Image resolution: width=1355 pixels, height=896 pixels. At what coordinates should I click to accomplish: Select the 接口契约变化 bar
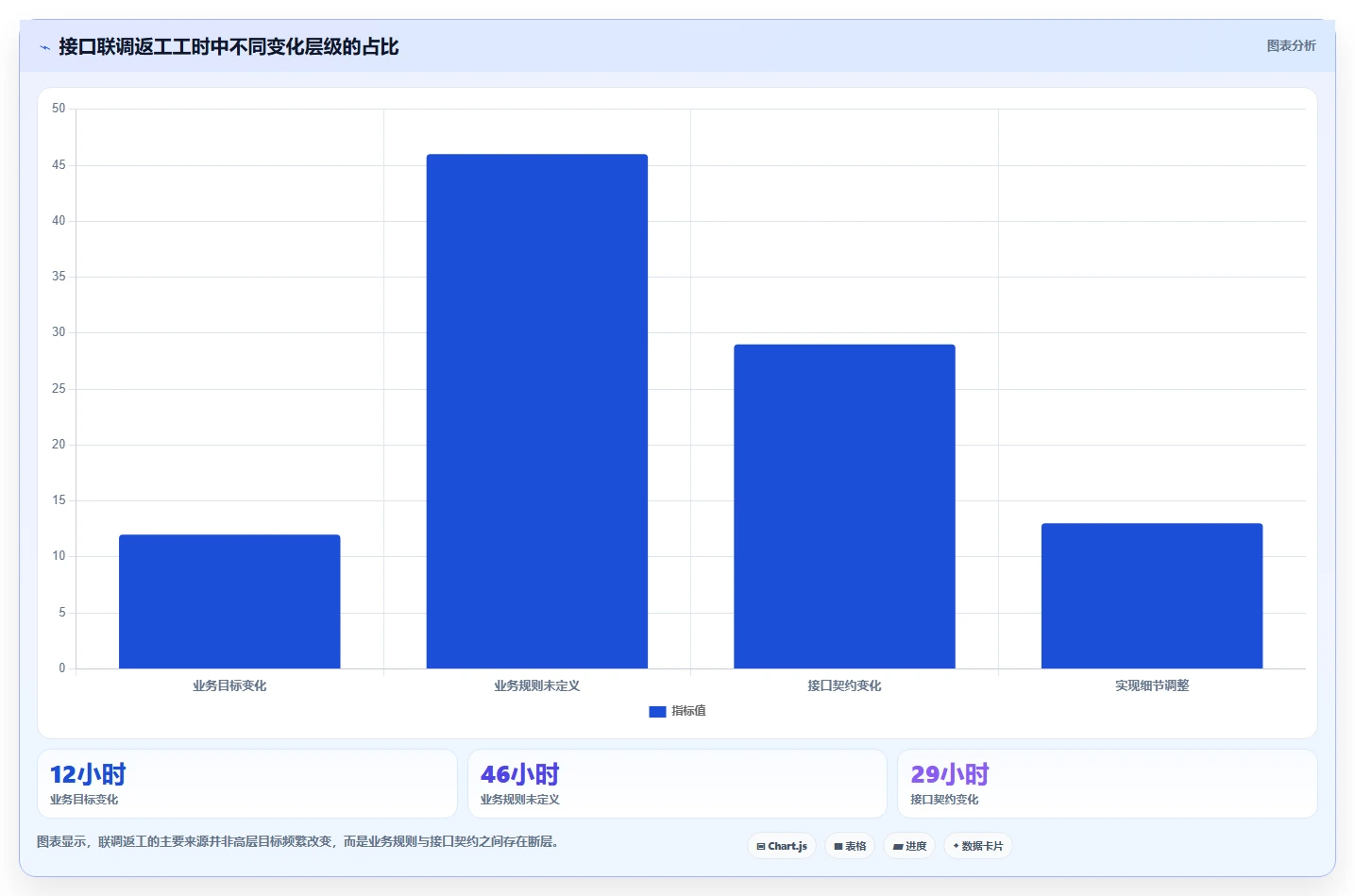click(844, 506)
